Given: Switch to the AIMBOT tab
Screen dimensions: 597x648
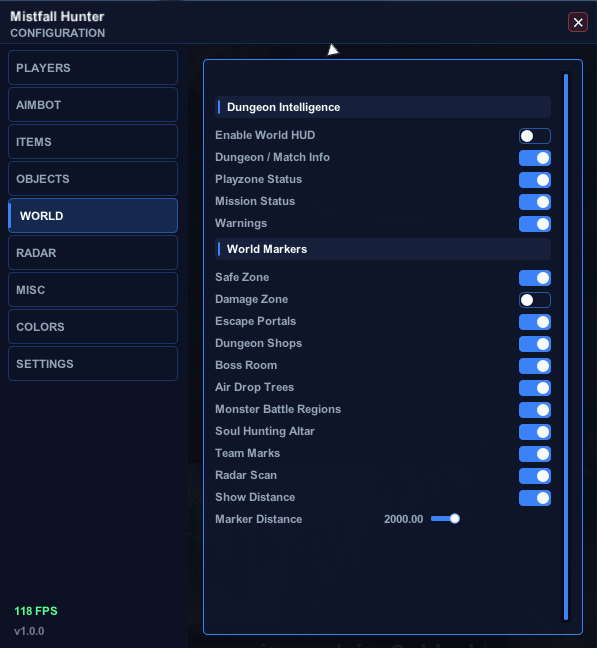Looking at the screenshot, I should click(x=93, y=105).
